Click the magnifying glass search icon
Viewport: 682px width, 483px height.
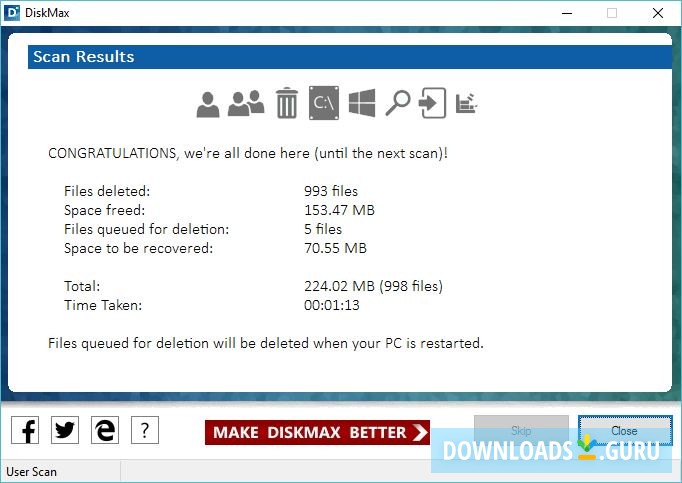[398, 103]
